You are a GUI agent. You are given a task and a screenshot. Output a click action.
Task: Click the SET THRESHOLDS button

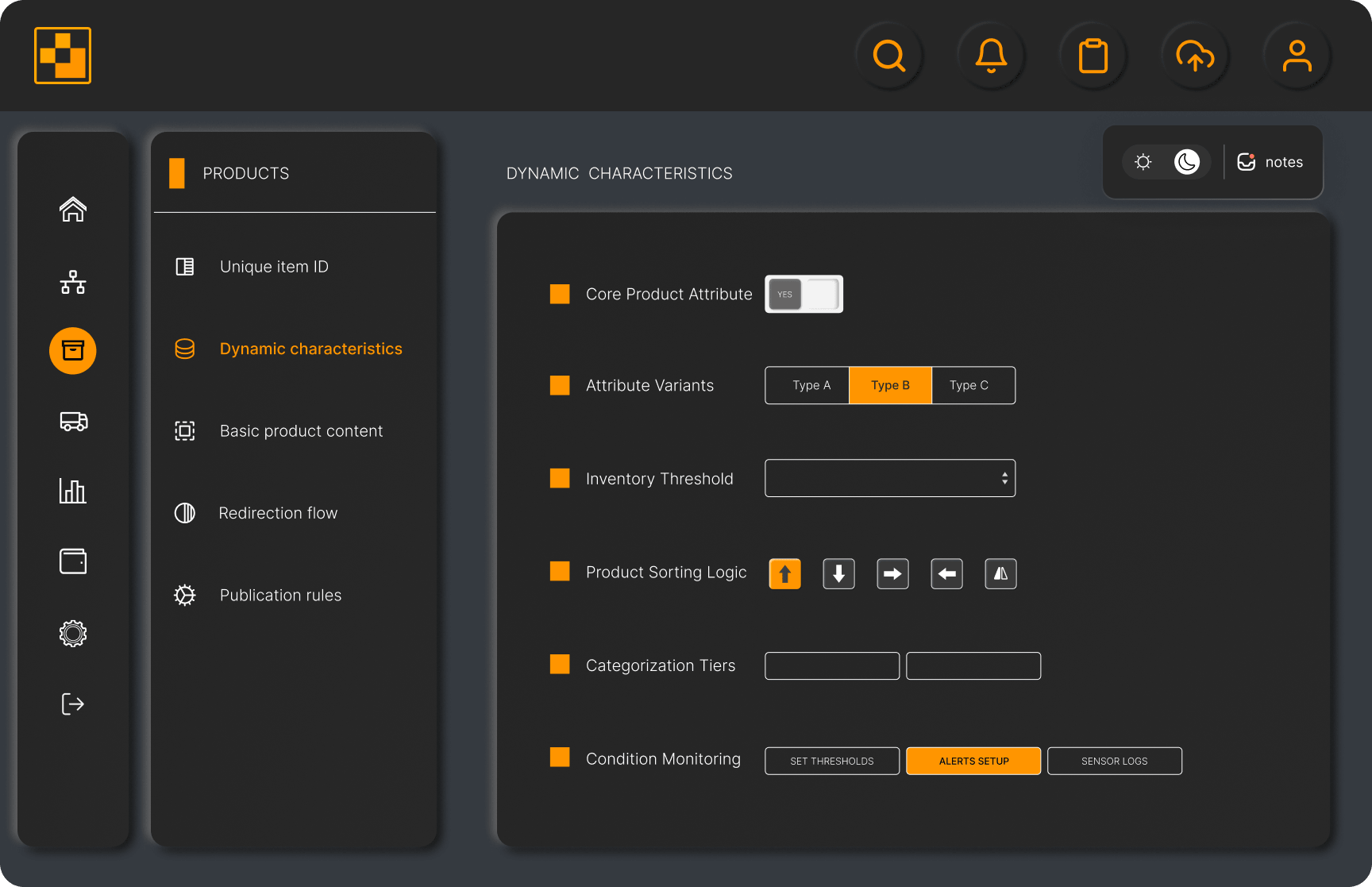click(x=831, y=761)
